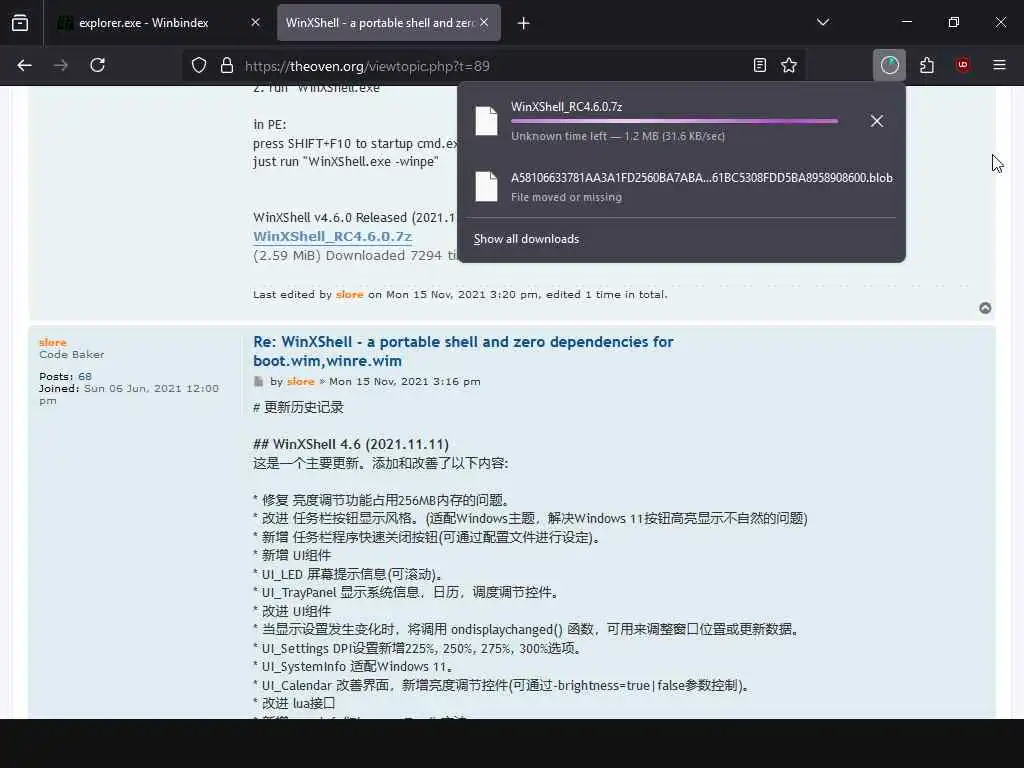Screen dimensions: 1024x768
Task: Show all downloads
Action: coord(526,239)
